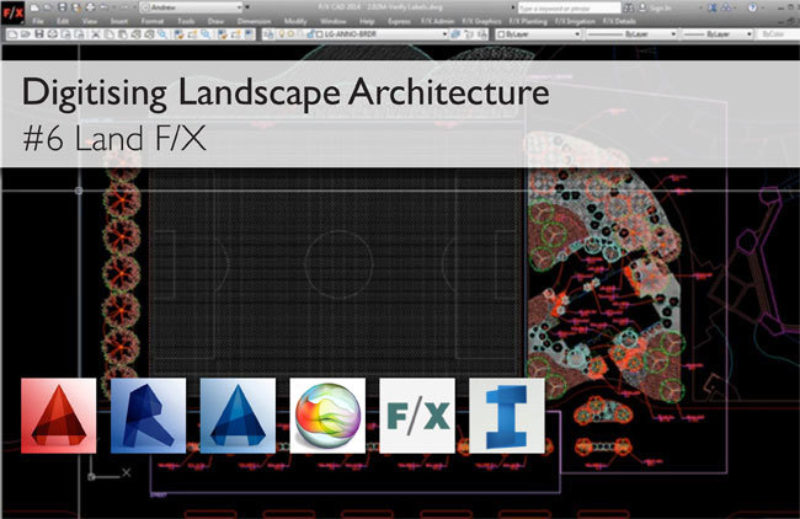Click the blue Revit R icon
This screenshot has height=519, width=800.
(x=148, y=415)
